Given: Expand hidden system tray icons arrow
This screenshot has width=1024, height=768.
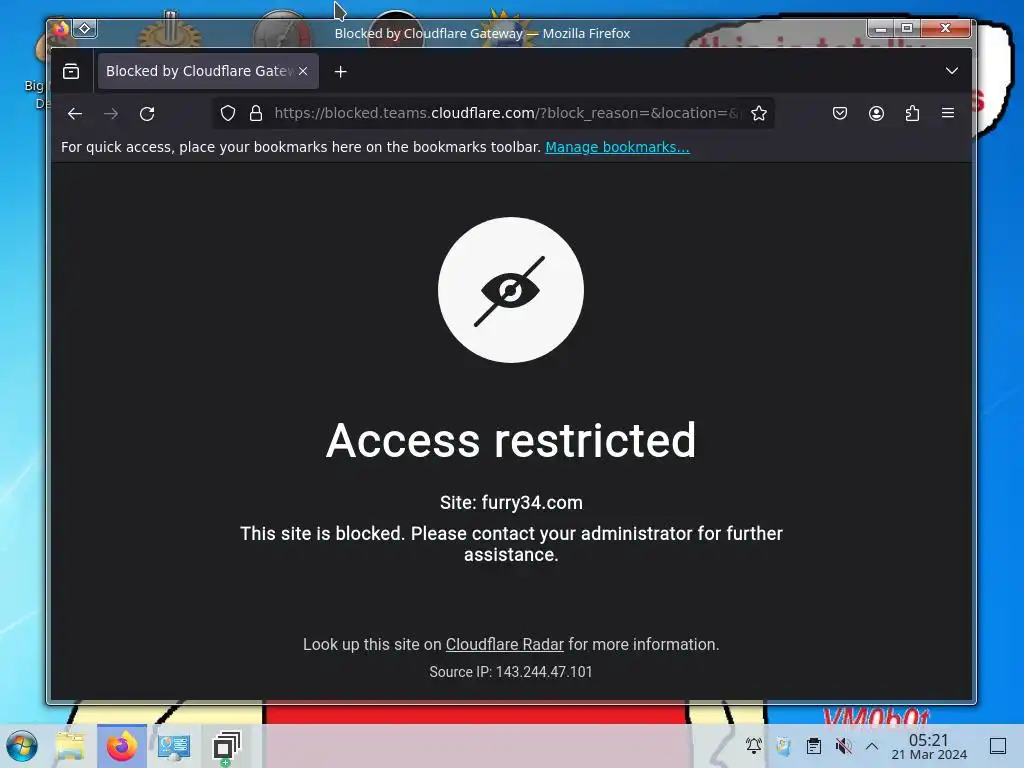Looking at the screenshot, I should [872, 745].
